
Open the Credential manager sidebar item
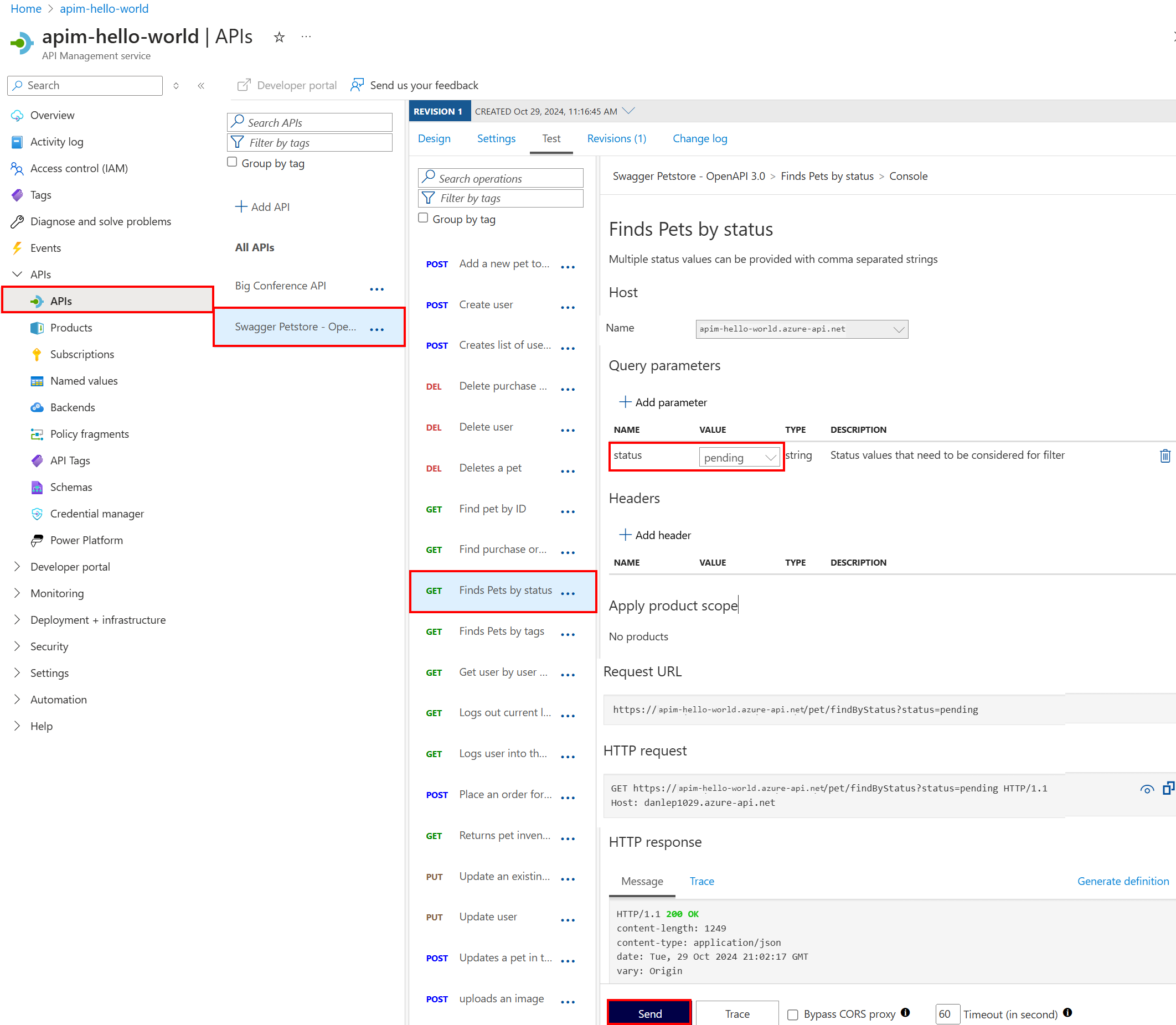pos(97,514)
